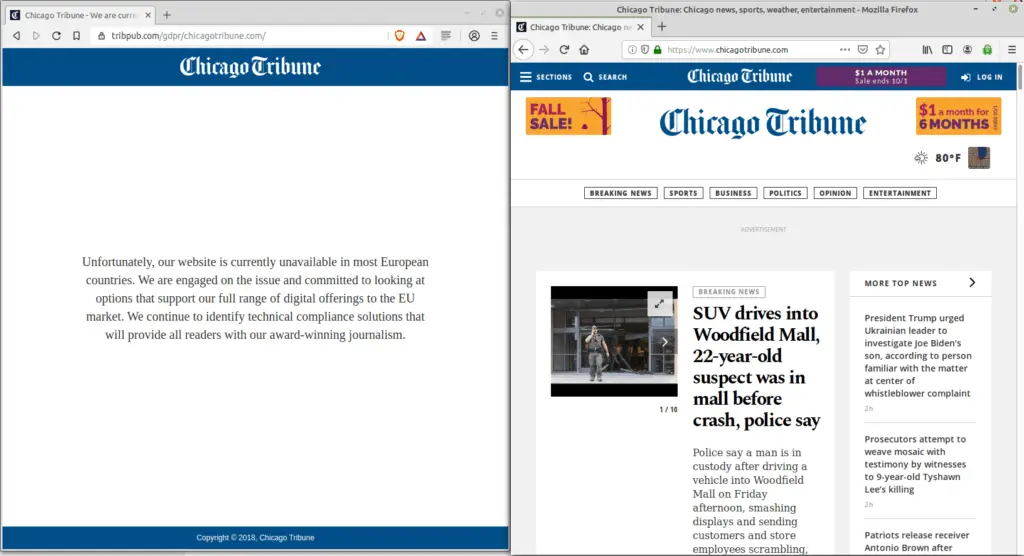Open the Tyshawn Lee prosecutors story
This screenshot has height=556, width=1024.
coord(915,464)
